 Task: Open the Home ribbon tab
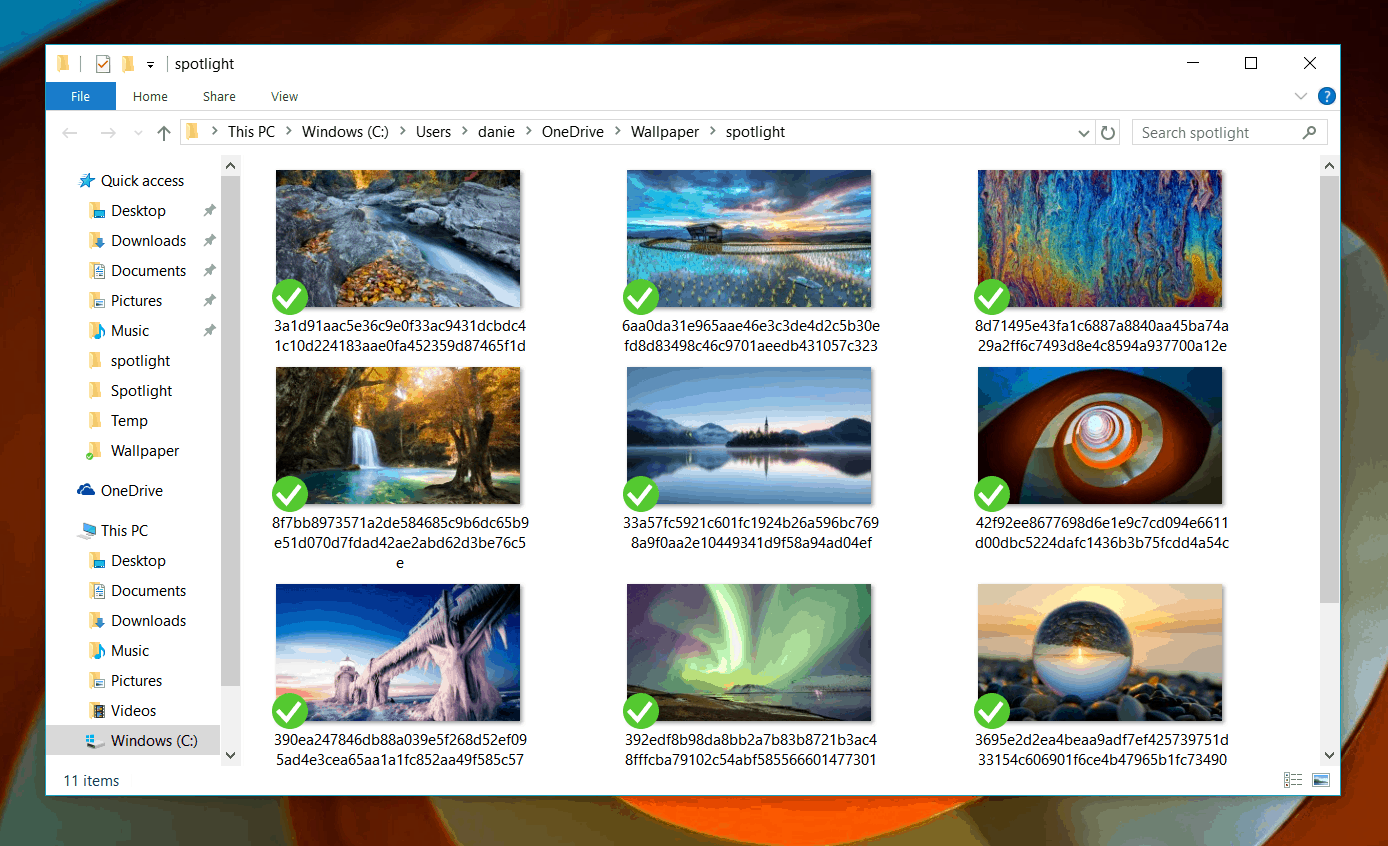point(150,96)
